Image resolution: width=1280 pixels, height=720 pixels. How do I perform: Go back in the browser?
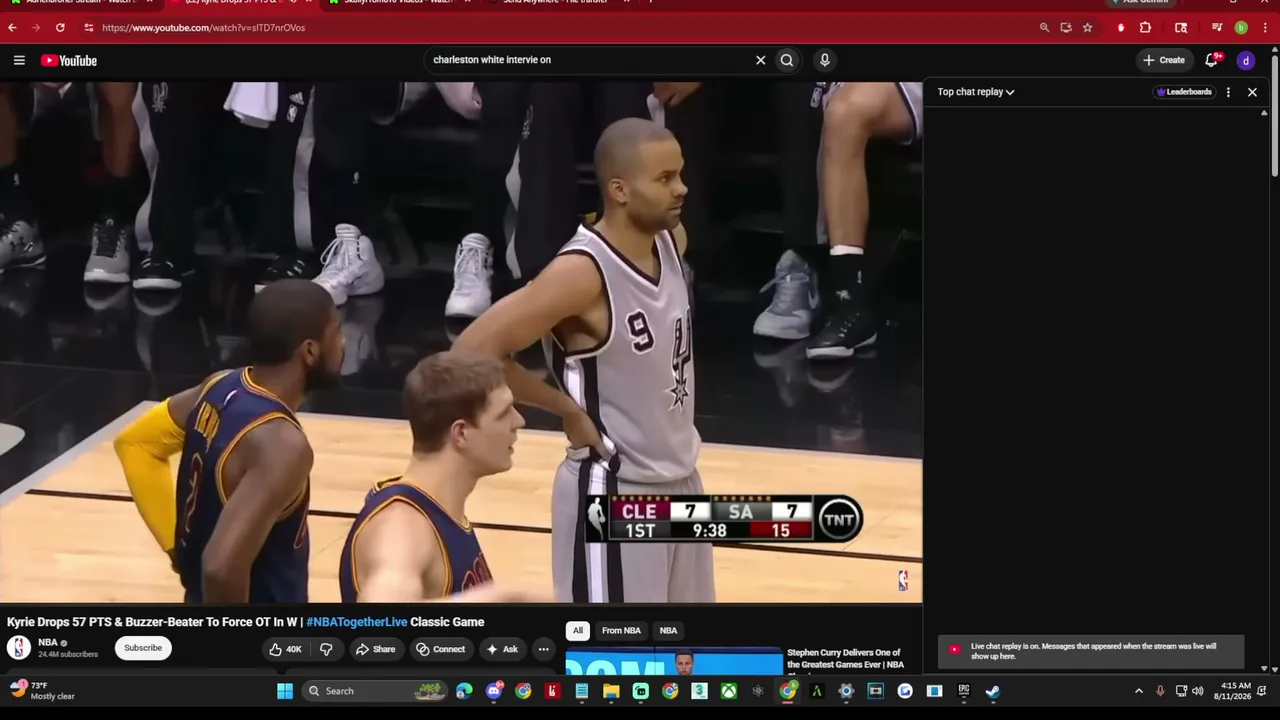(x=12, y=28)
